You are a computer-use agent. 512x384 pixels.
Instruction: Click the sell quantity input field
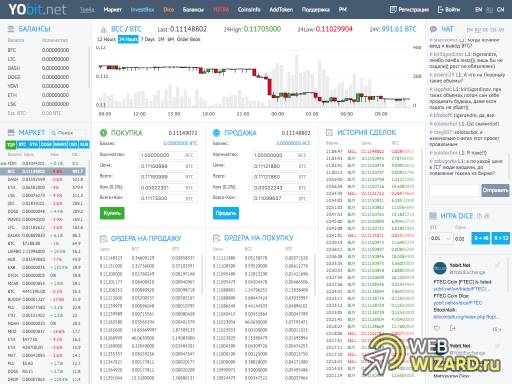click(281, 155)
